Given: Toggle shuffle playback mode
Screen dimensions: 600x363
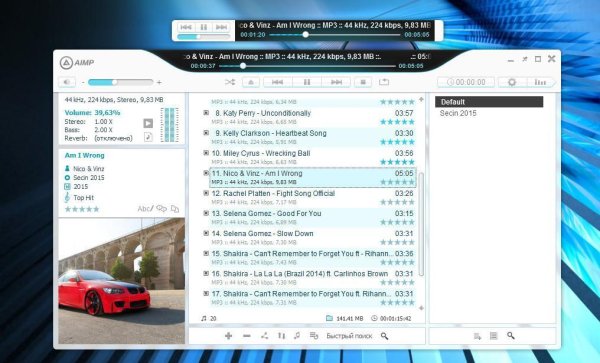Looking at the screenshot, I should [x=230, y=82].
